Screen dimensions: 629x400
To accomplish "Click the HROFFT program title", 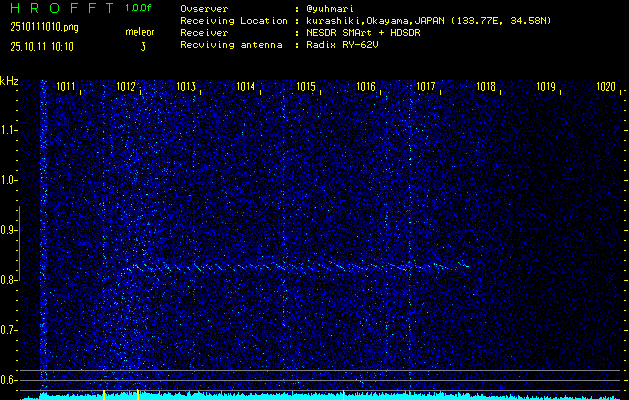I will coord(63,8).
